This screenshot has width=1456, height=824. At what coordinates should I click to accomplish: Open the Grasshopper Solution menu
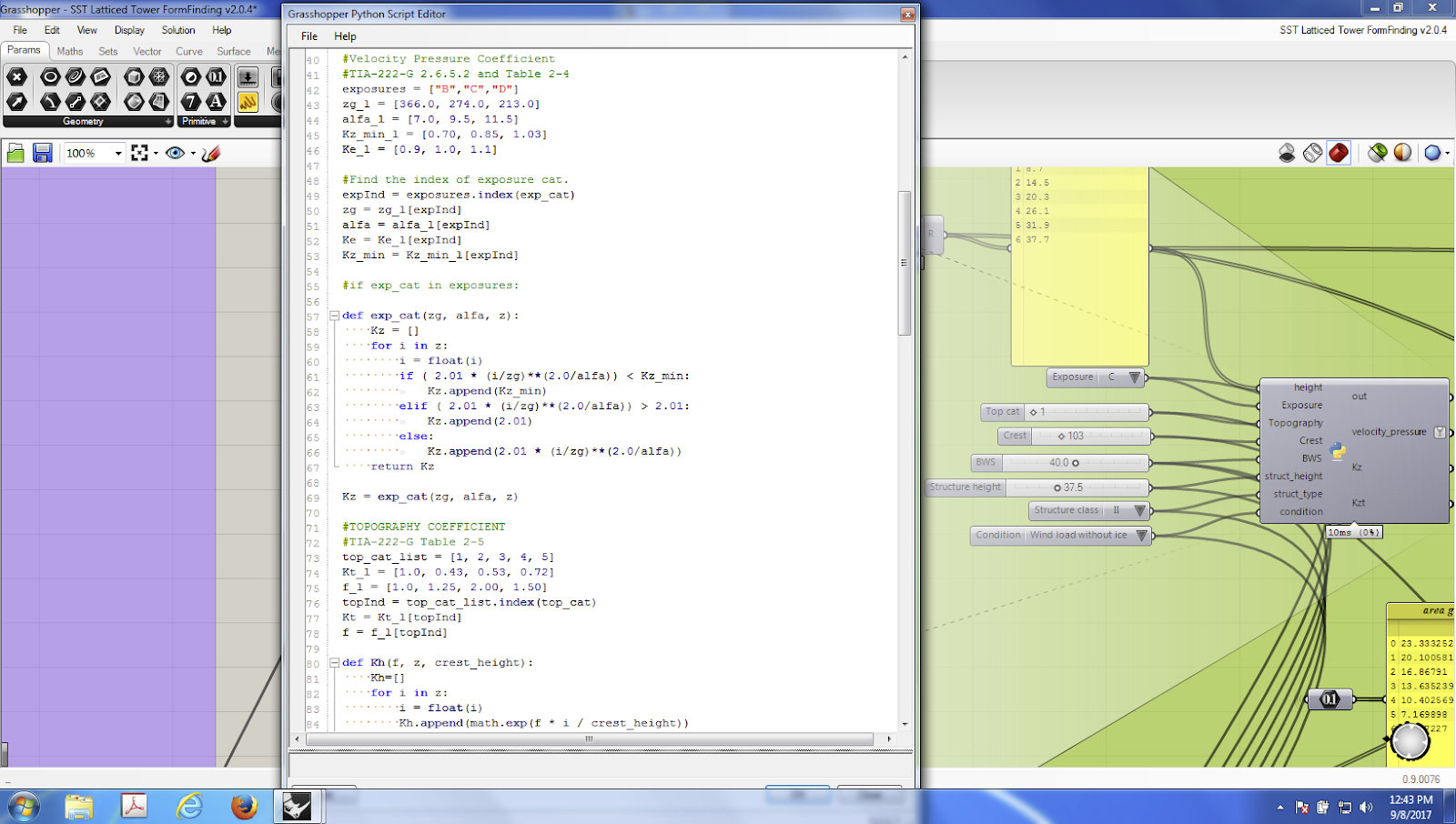point(178,30)
